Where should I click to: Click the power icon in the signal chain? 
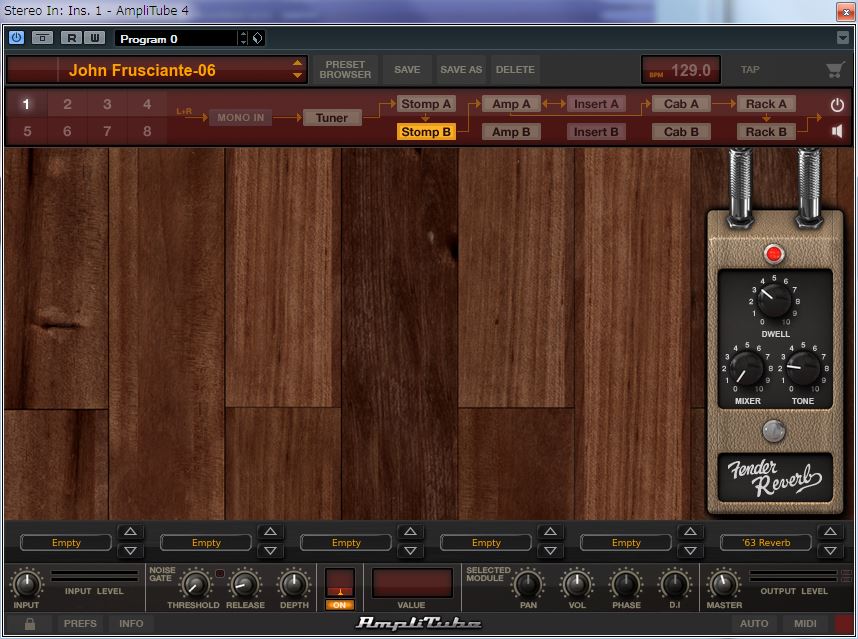pos(836,105)
